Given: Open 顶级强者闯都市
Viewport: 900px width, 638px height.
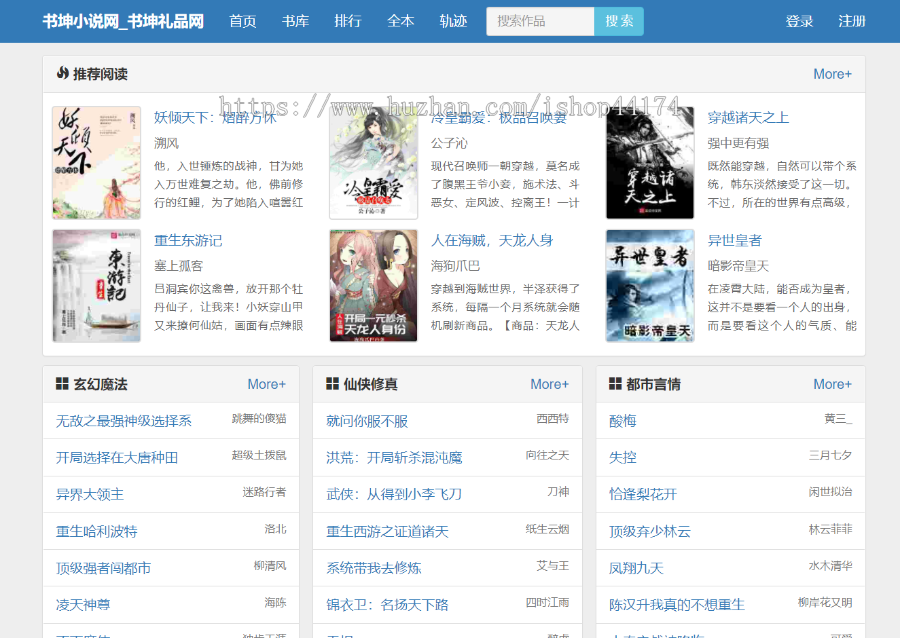Looking at the screenshot, I should [103, 568].
